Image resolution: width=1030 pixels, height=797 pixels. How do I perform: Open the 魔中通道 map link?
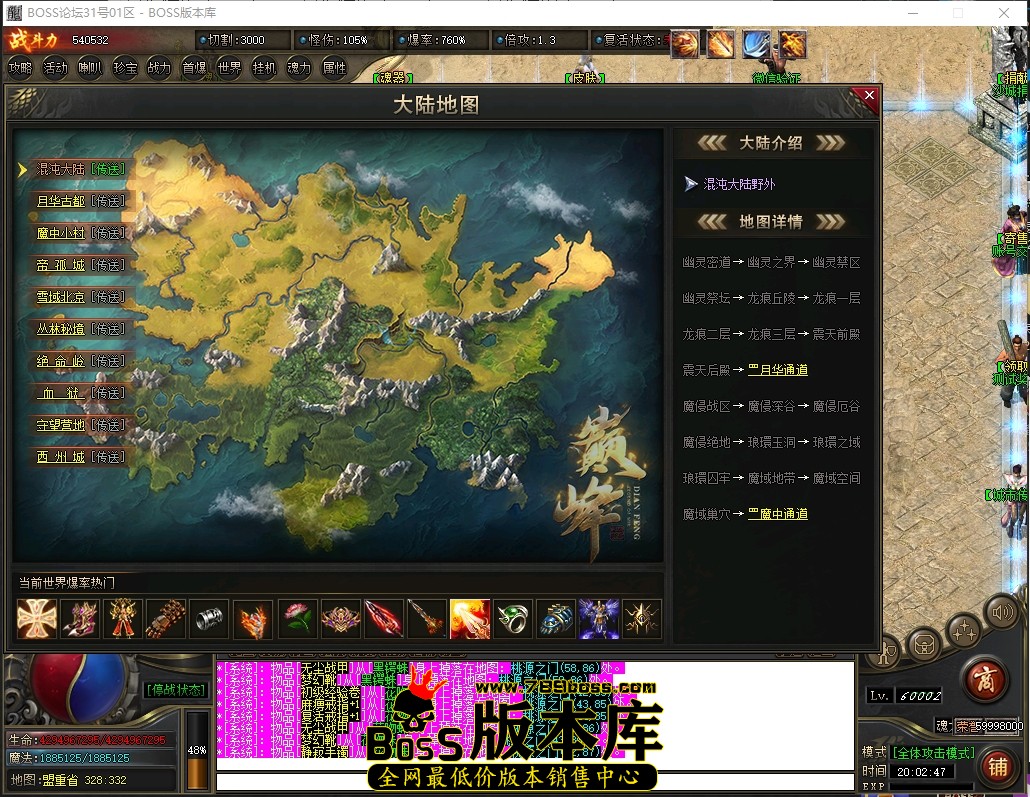778,514
